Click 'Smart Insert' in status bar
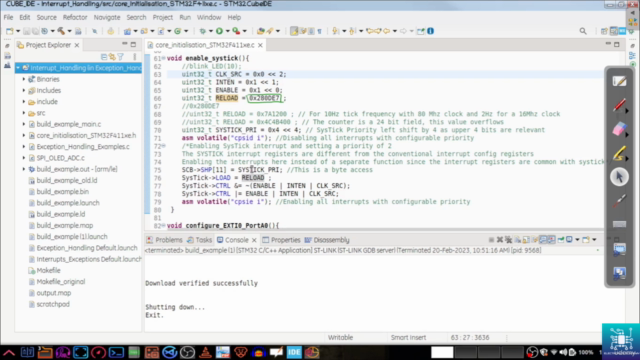 (x=408, y=338)
